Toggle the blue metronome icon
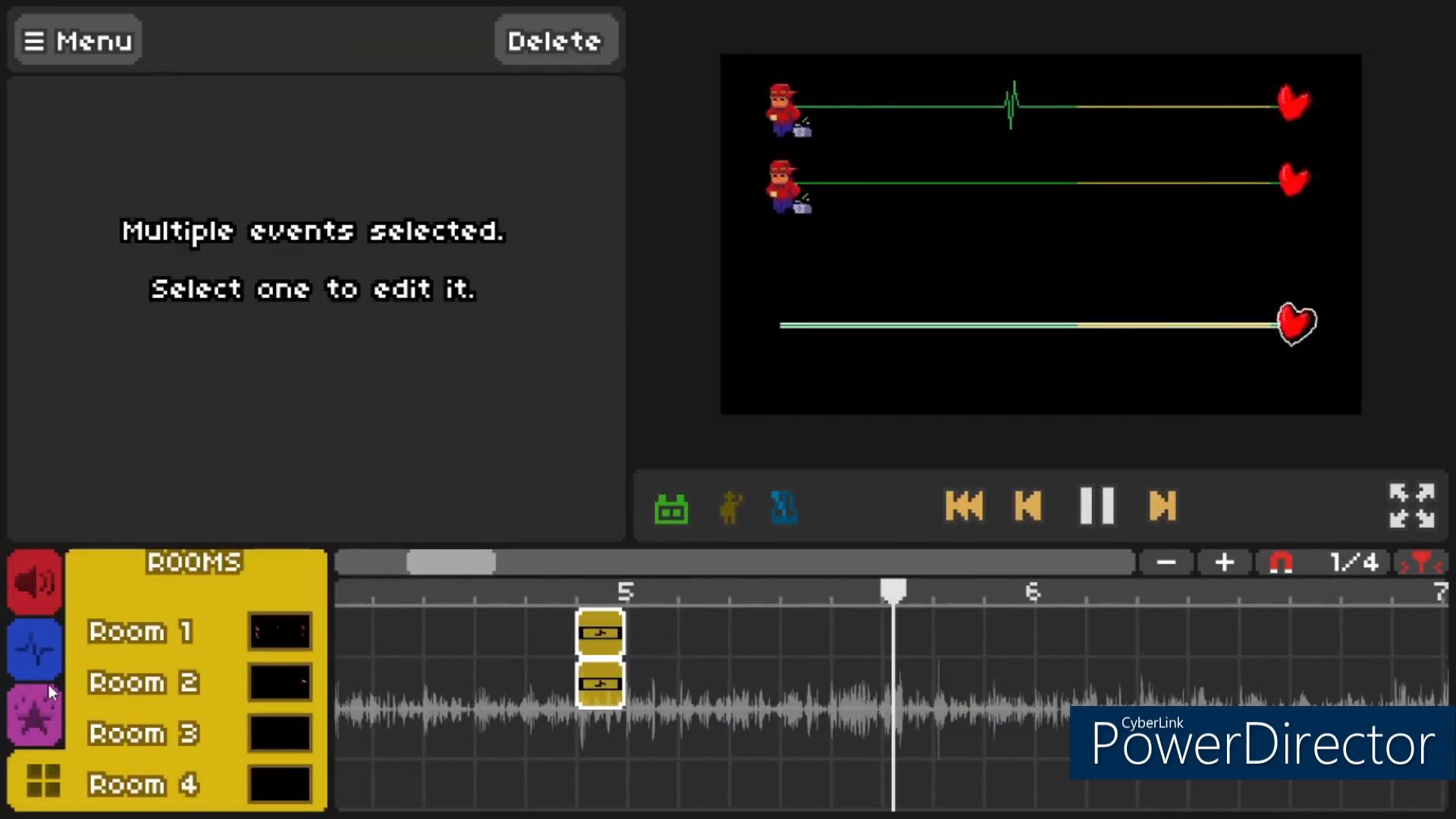 [x=784, y=508]
